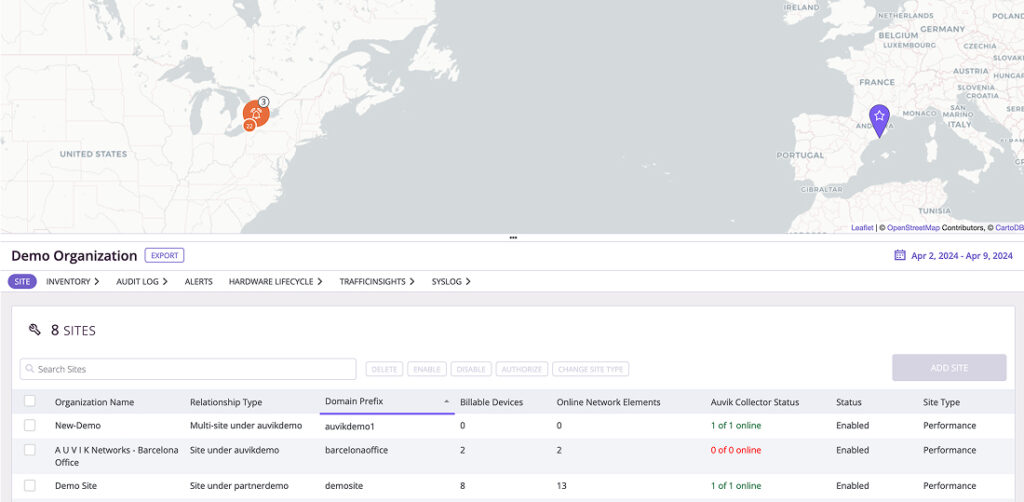Screen dimensions: 1024x502
Task: Select the Site tab
Action: point(22,281)
